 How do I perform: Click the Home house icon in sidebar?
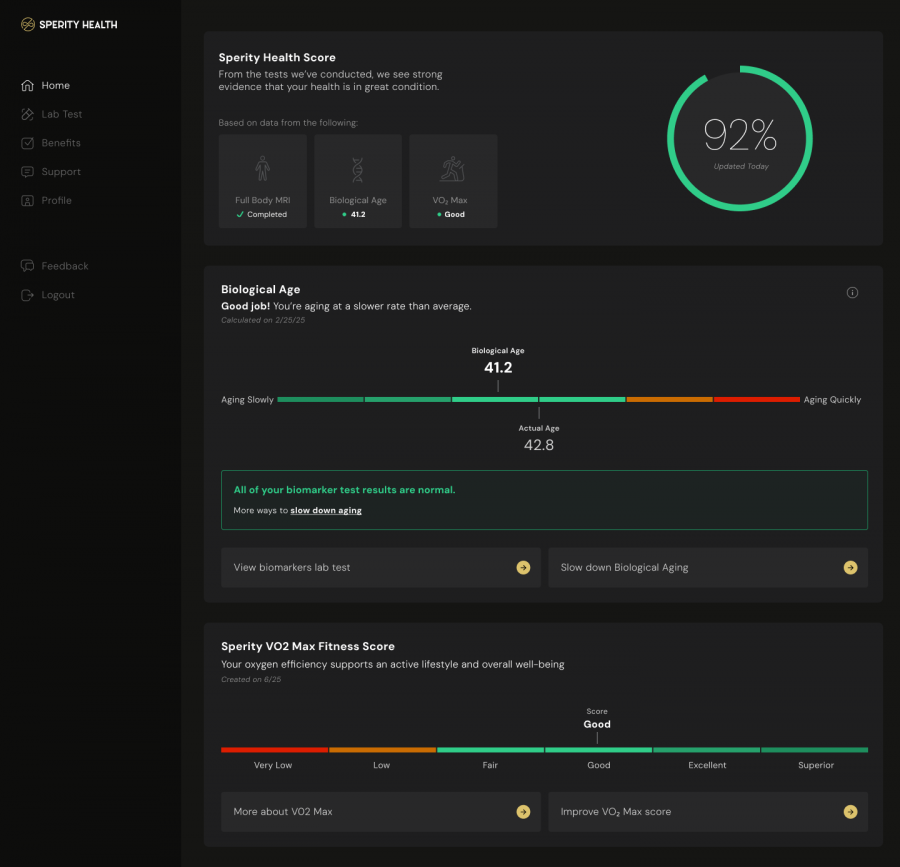pos(27,86)
